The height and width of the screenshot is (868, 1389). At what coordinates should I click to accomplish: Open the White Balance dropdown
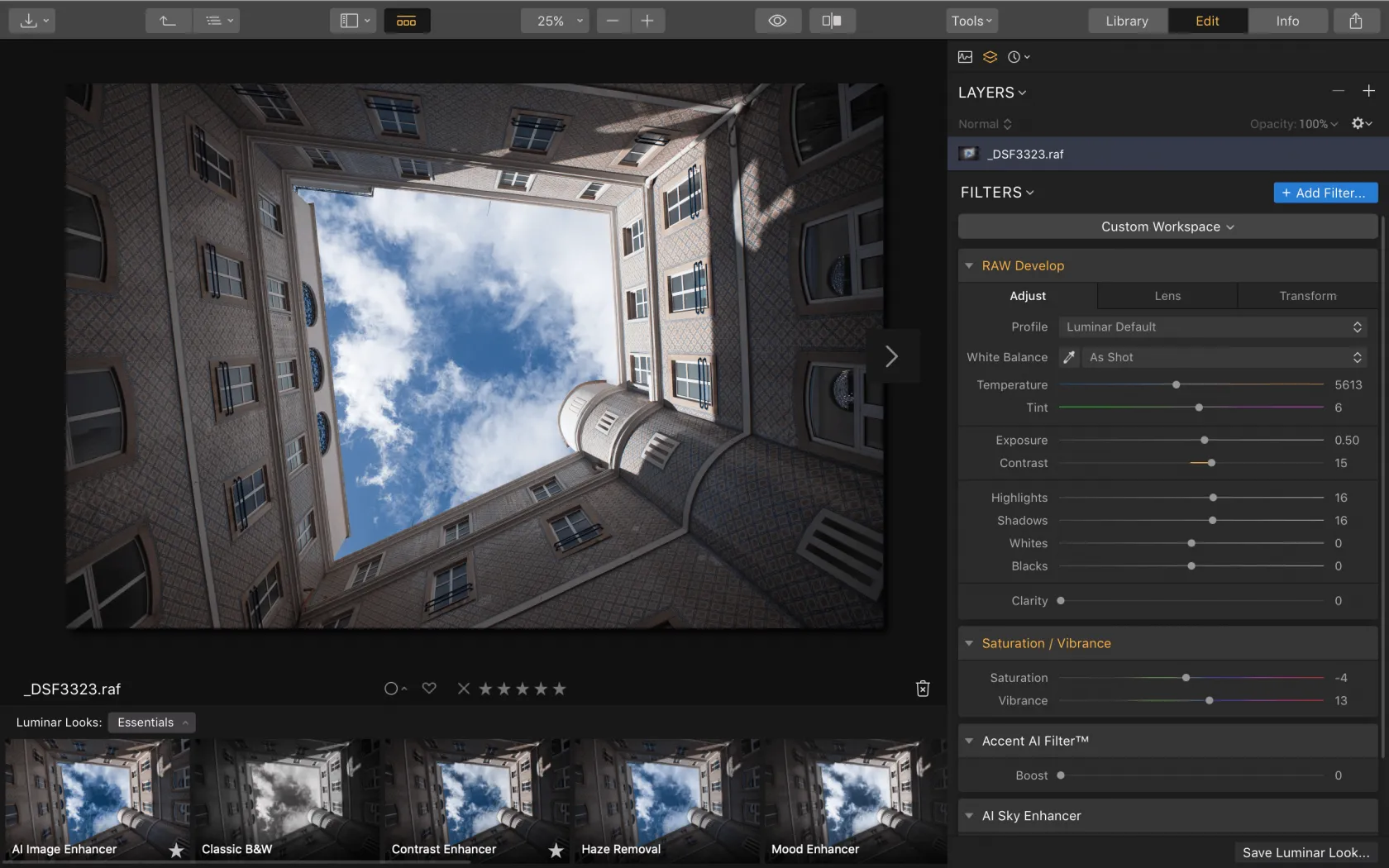point(1224,357)
